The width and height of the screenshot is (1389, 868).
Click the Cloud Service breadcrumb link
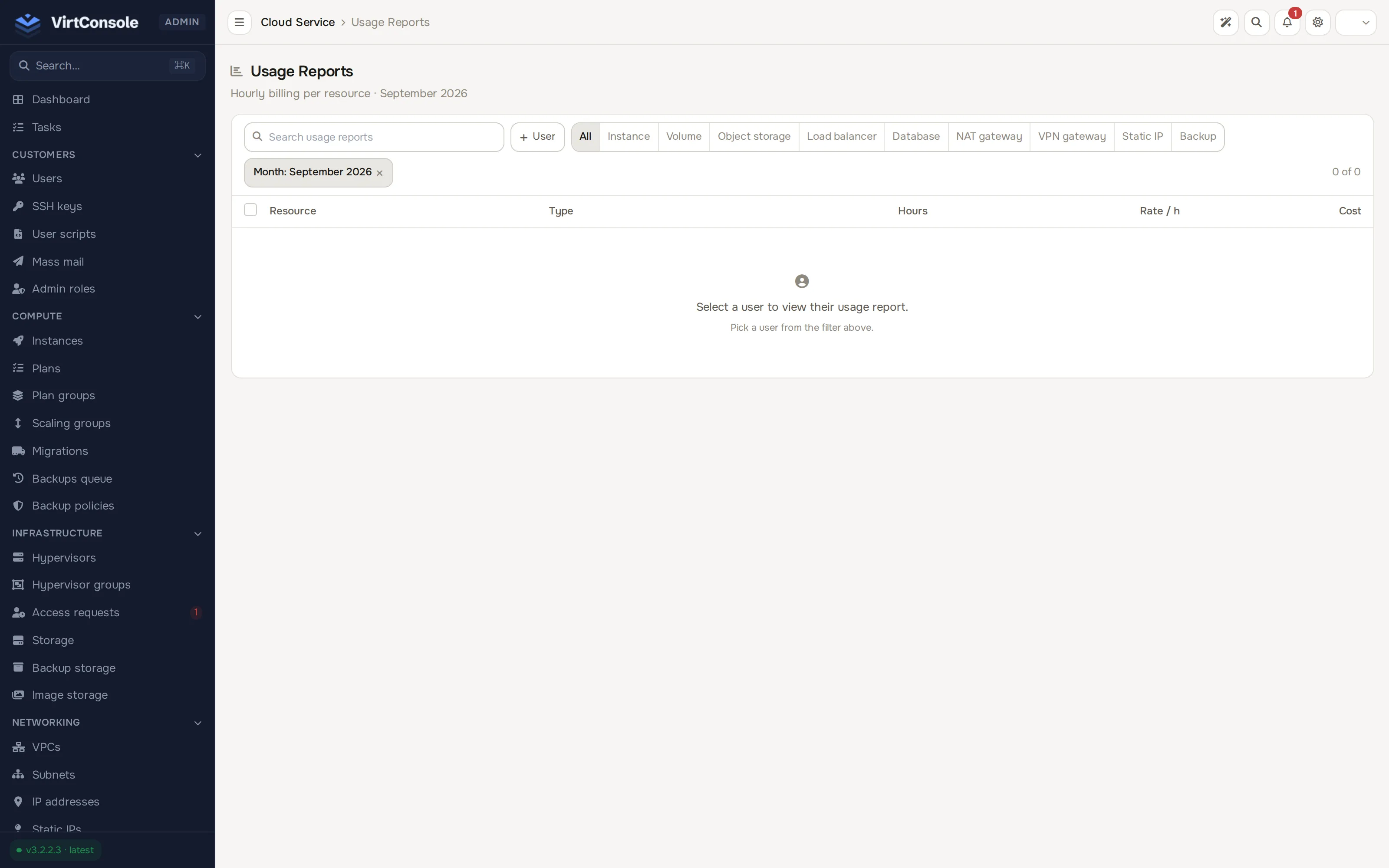[x=297, y=23]
